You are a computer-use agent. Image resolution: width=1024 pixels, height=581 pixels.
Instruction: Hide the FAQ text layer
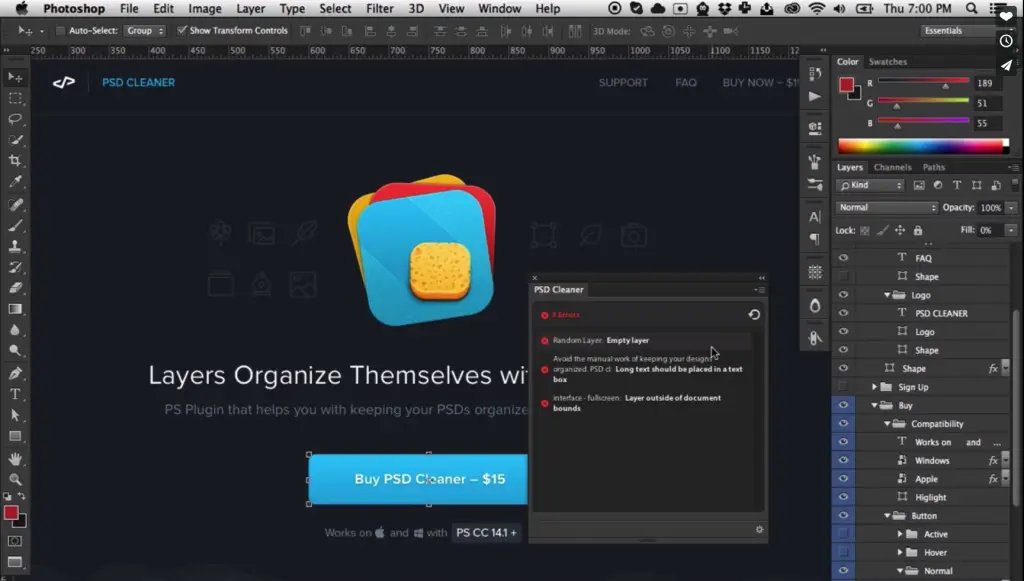(843, 258)
